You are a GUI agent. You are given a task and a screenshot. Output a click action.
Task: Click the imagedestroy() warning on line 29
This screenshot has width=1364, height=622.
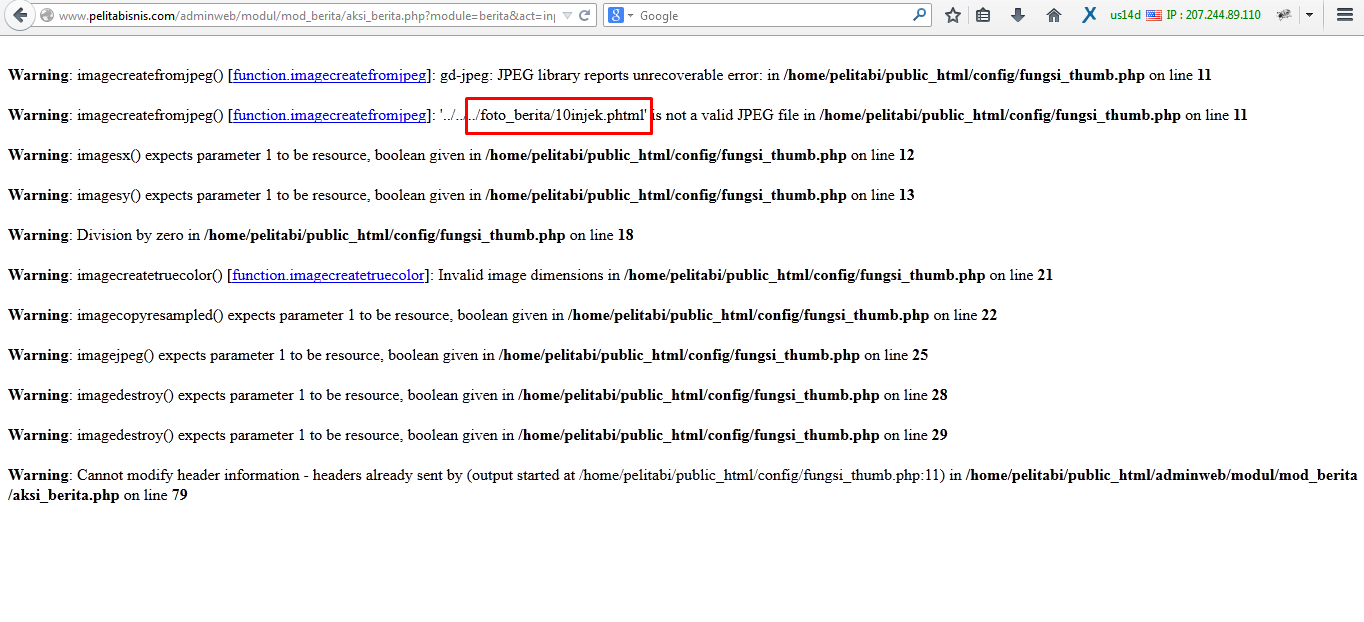[x=478, y=435]
